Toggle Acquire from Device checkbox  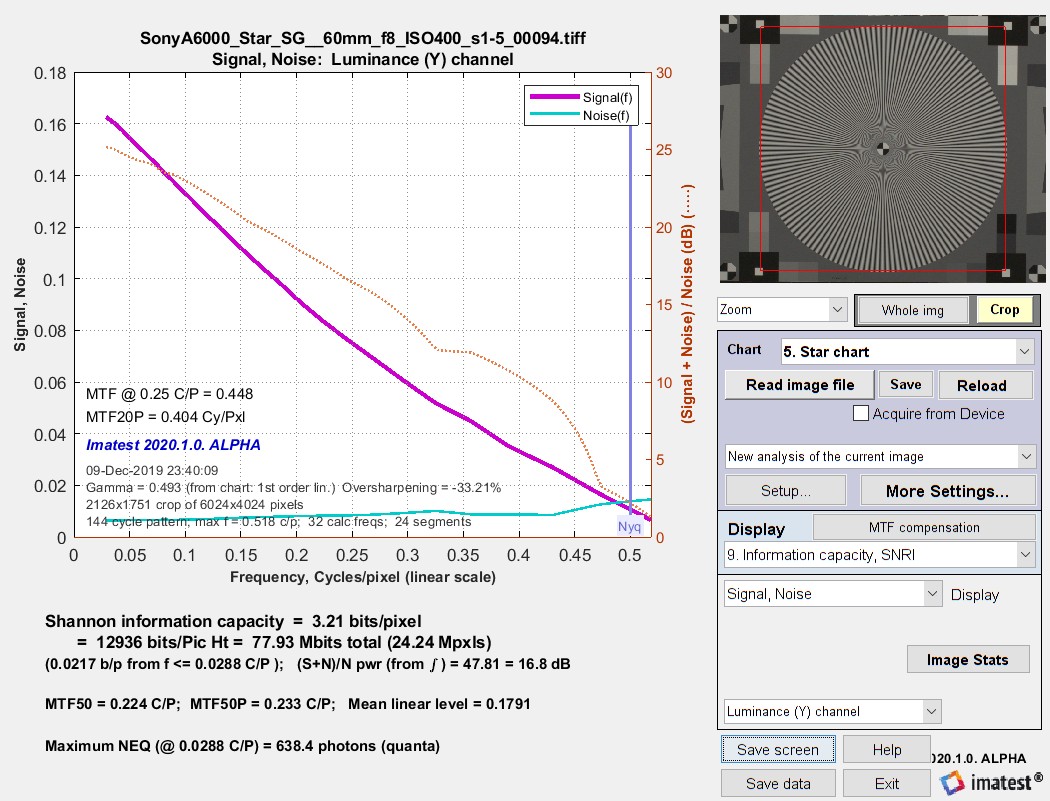pos(860,413)
